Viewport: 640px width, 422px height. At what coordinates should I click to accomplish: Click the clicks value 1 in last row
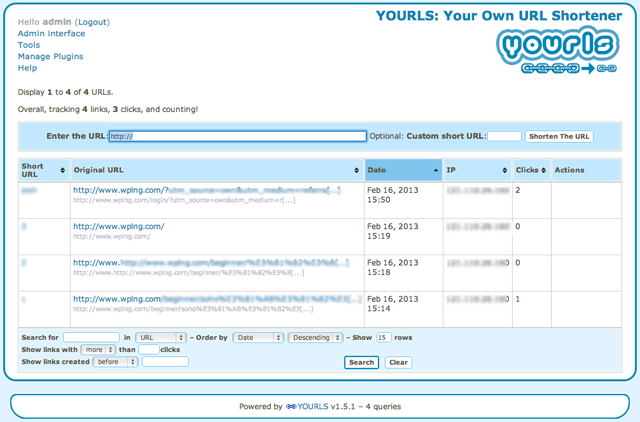(x=518, y=299)
